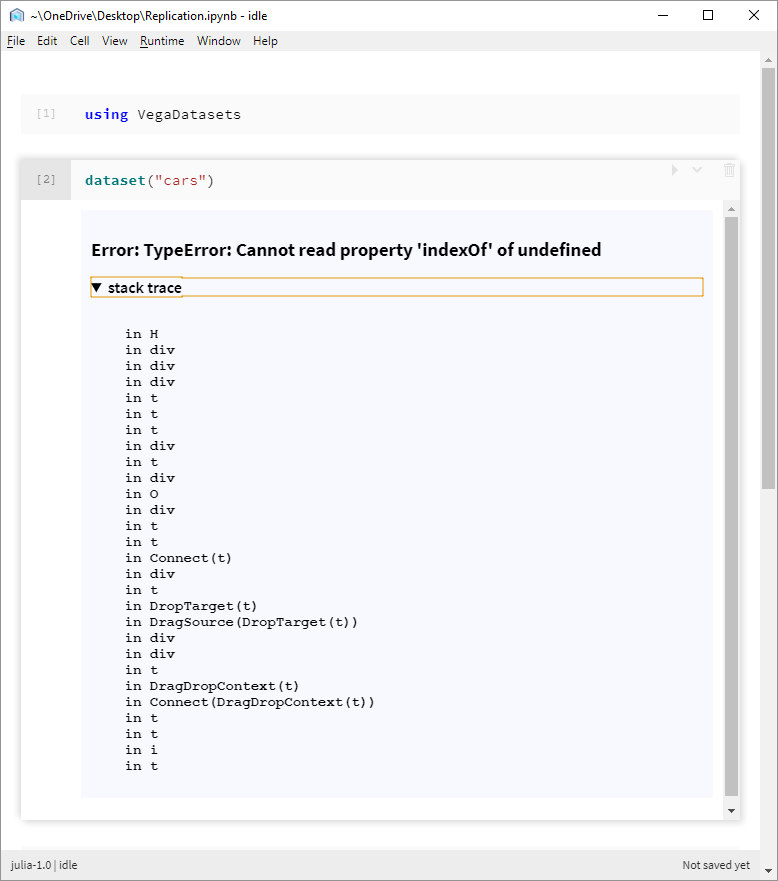This screenshot has width=778, height=881.
Task: Click the 'in Connect(t)' stack trace line
Action: point(178,558)
